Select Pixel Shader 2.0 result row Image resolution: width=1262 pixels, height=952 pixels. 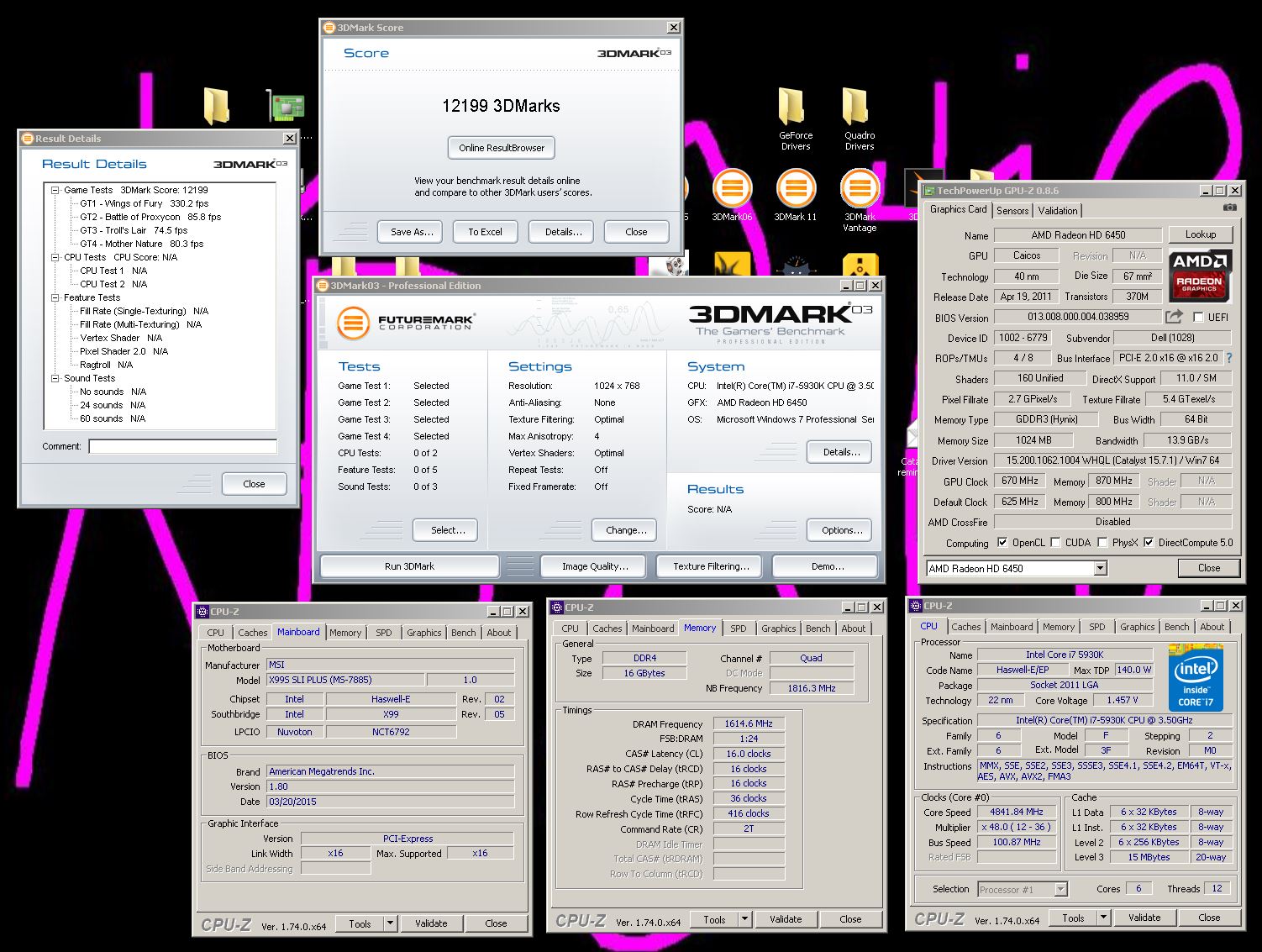pyautogui.click(x=124, y=351)
